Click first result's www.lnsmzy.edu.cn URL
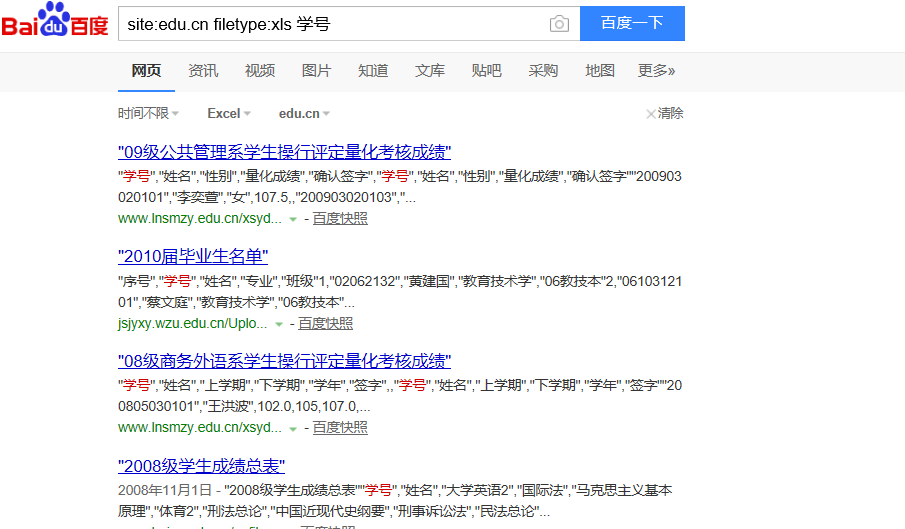The width and height of the screenshot is (905, 529). pos(200,219)
